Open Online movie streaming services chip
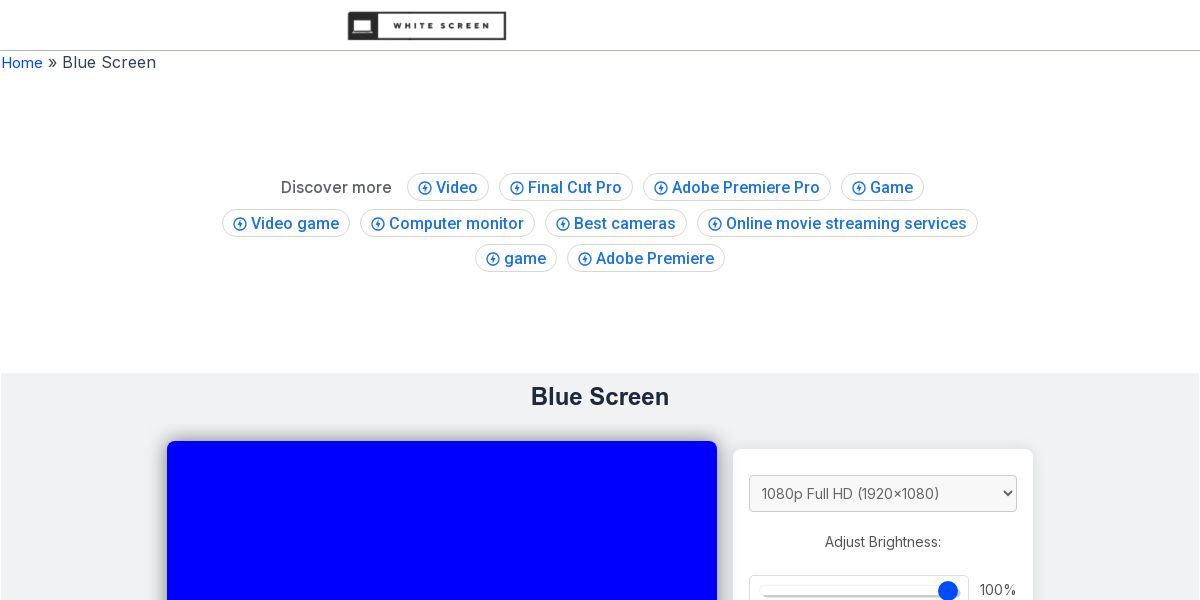This screenshot has height=600, width=1200. (x=837, y=223)
